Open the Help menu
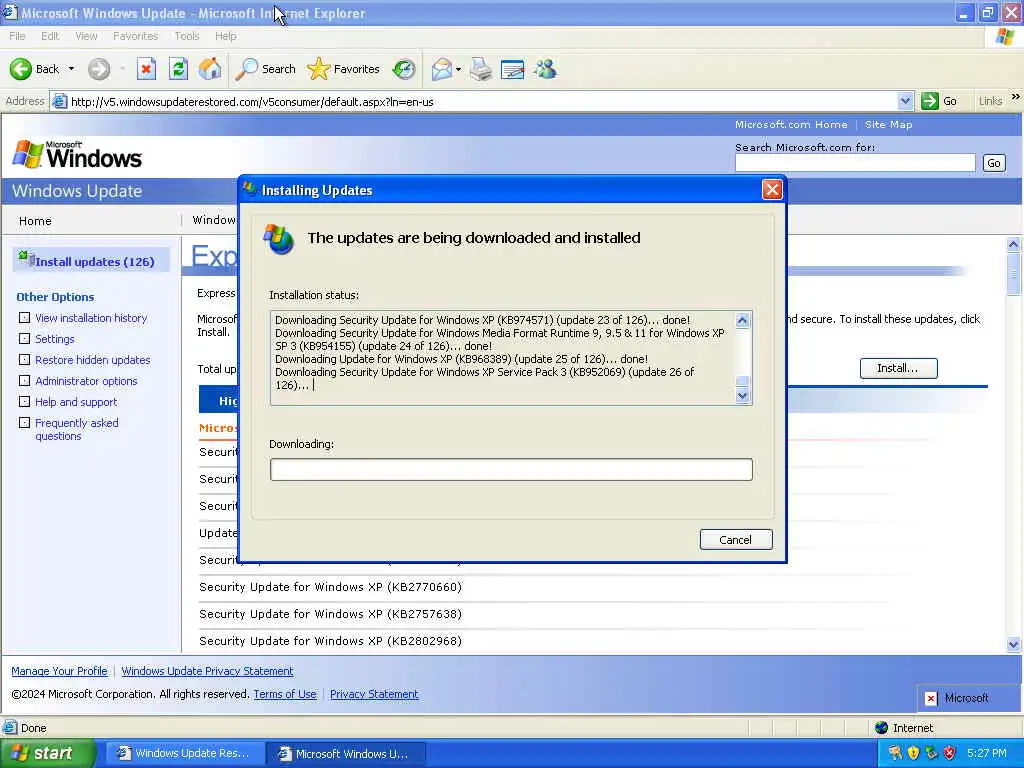The height and width of the screenshot is (768, 1024). [225, 36]
